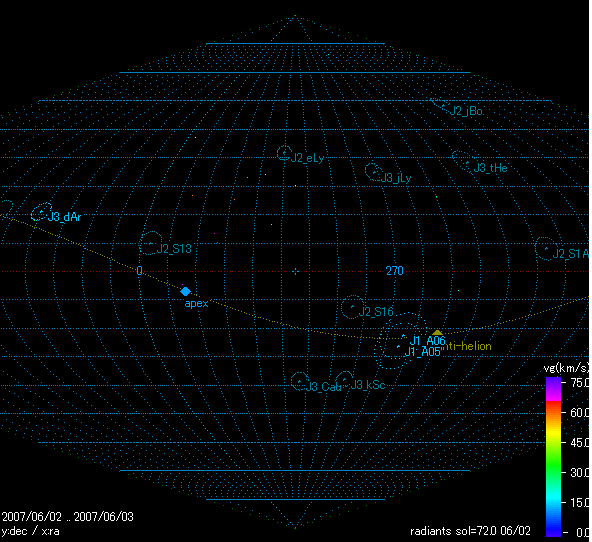This screenshot has height=542, width=592.
Task: Click the blue apex diamond marker
Action: (185, 291)
